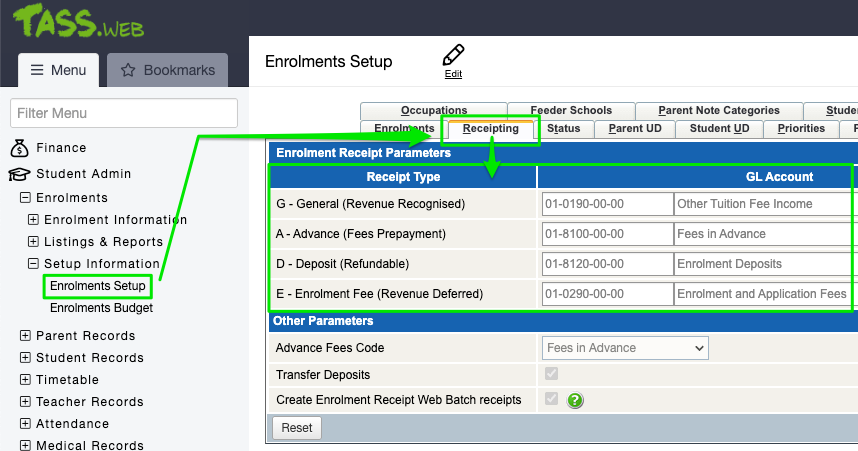Collapse the Setup Information node
Viewport: 858px width, 451px height.
[33, 264]
